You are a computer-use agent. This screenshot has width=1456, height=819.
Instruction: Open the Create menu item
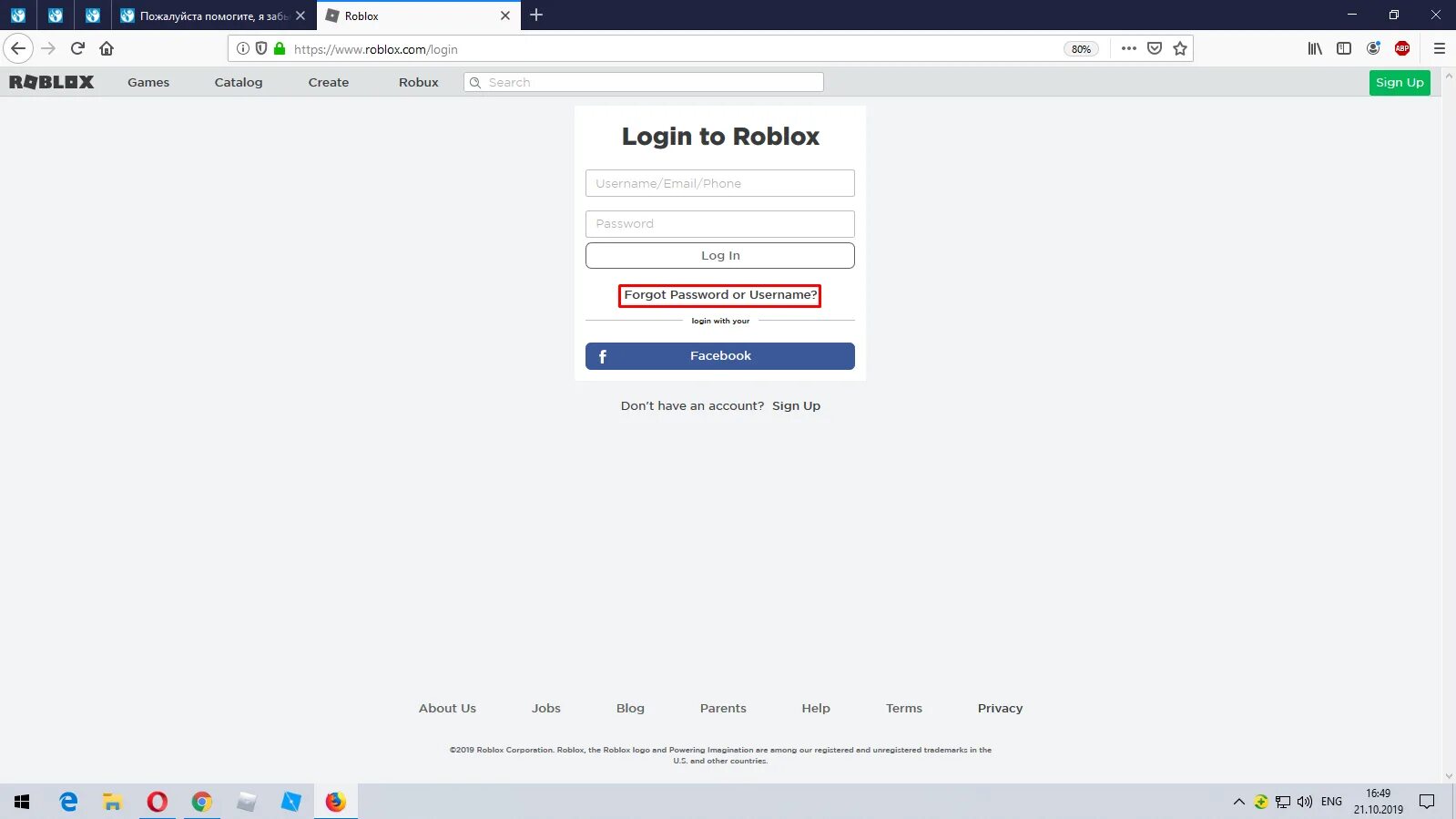[329, 82]
